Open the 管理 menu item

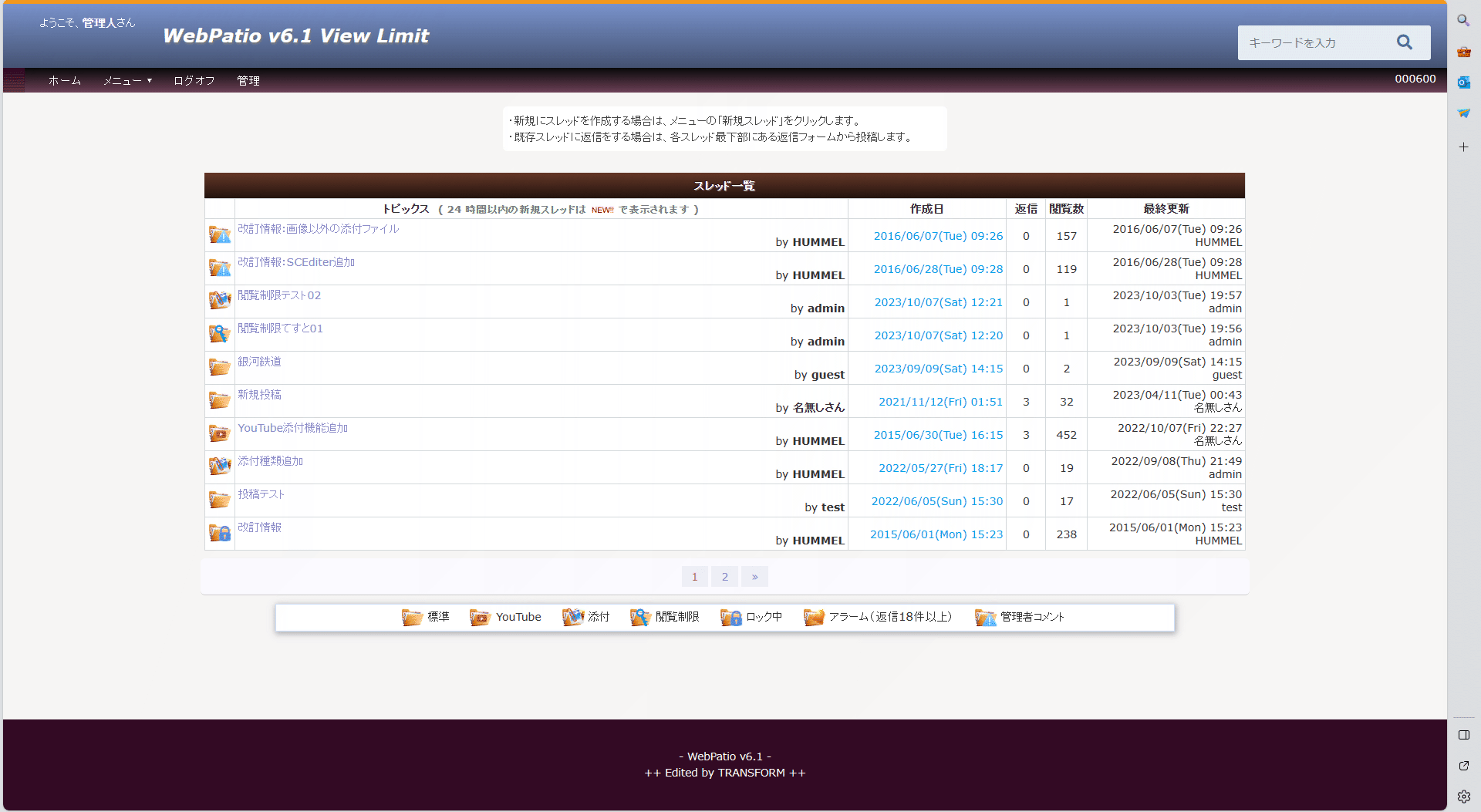click(x=248, y=81)
